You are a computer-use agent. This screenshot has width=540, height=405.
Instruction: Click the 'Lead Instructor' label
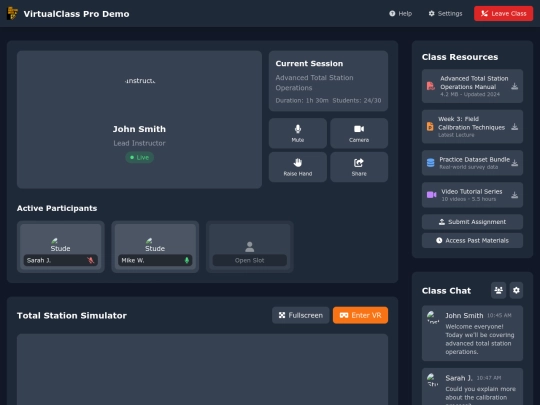[x=139, y=143]
